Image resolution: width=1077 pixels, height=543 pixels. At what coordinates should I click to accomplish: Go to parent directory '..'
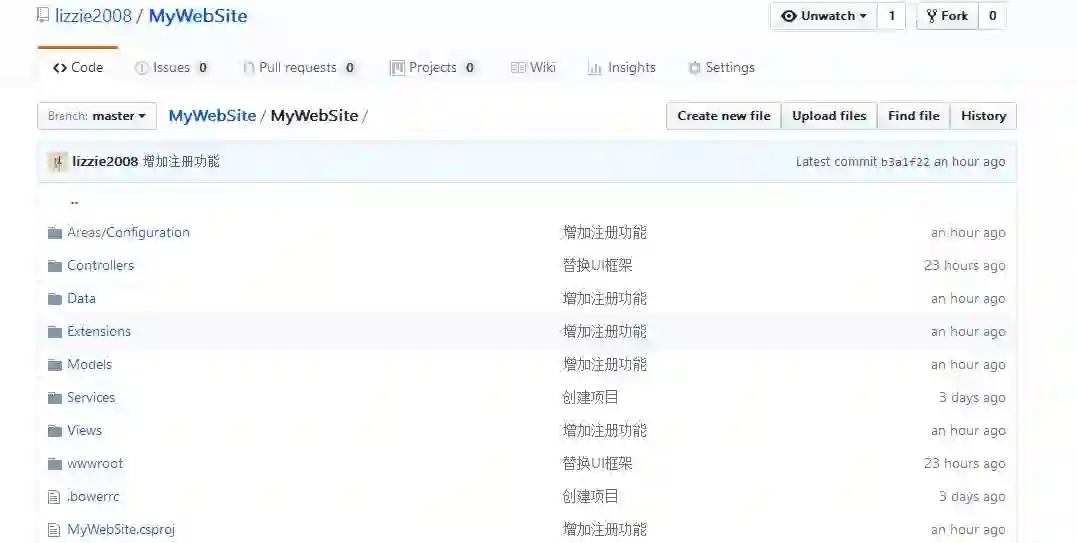point(74,203)
